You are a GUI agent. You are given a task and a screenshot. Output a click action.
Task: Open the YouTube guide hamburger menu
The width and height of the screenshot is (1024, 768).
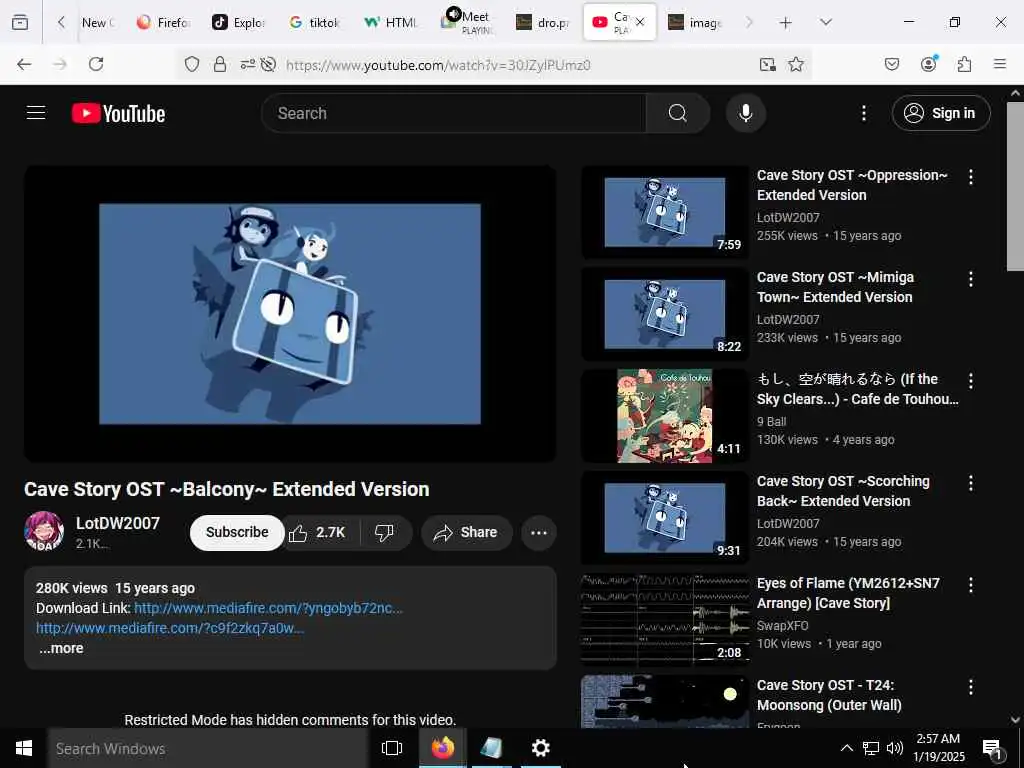click(x=36, y=113)
